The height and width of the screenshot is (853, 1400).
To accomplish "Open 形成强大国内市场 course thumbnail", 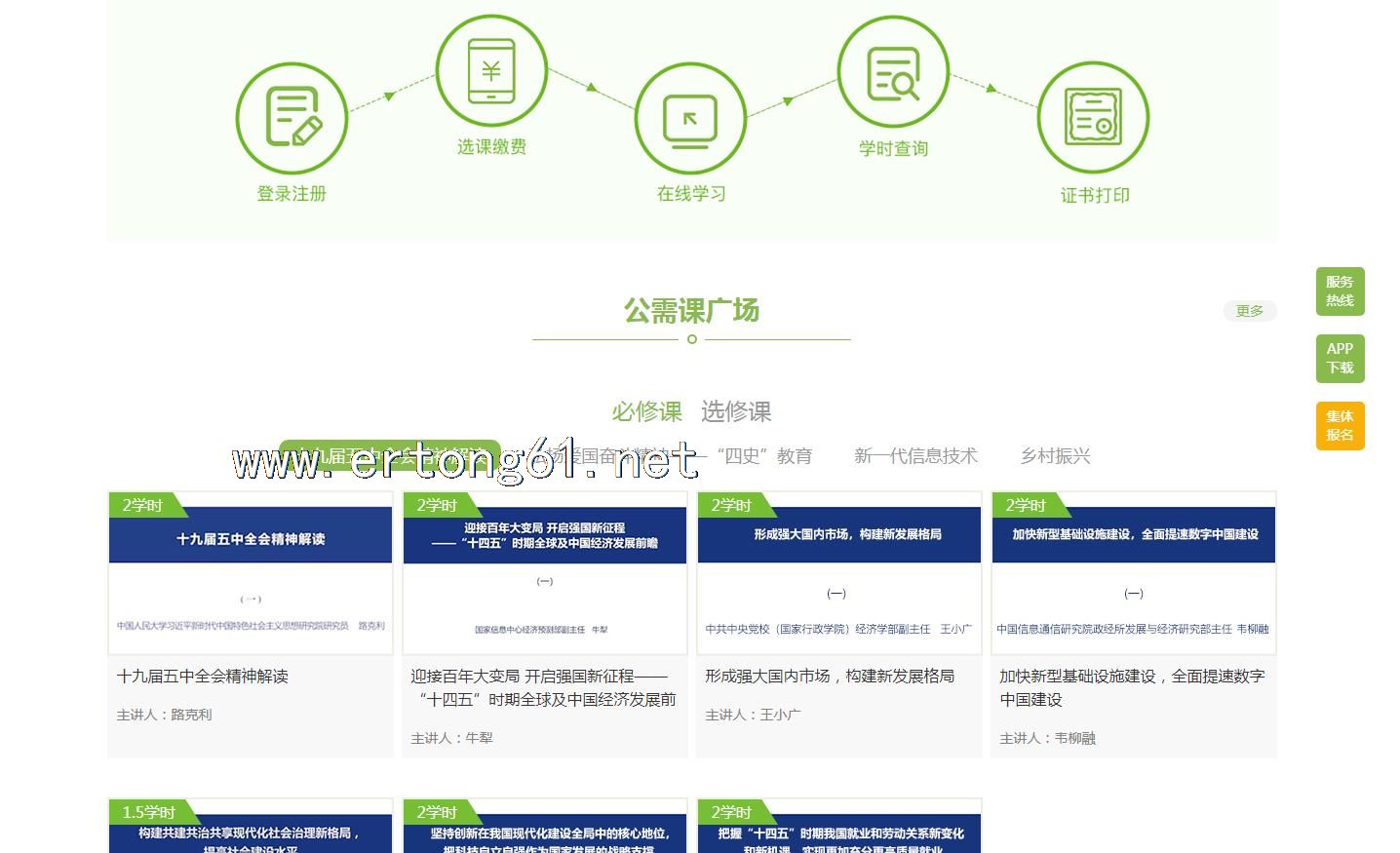I will coord(839,573).
